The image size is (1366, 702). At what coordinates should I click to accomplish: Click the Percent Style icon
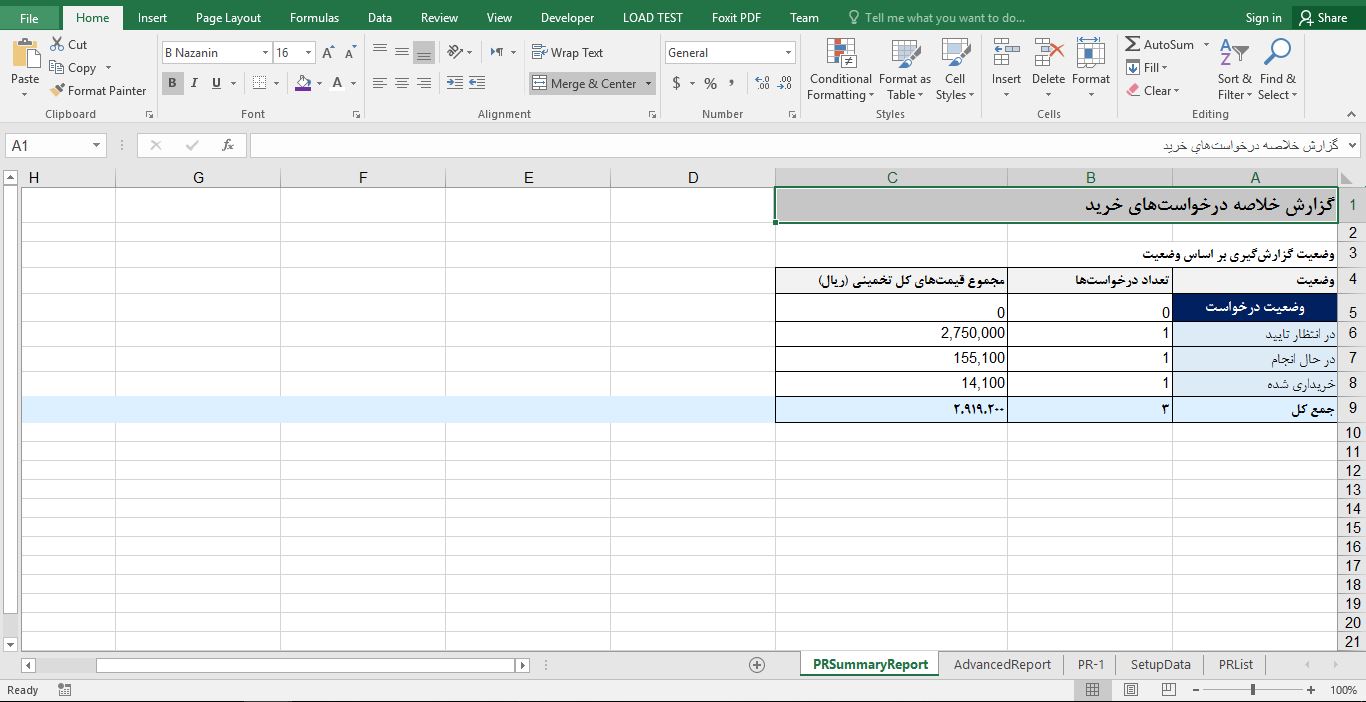[x=710, y=83]
